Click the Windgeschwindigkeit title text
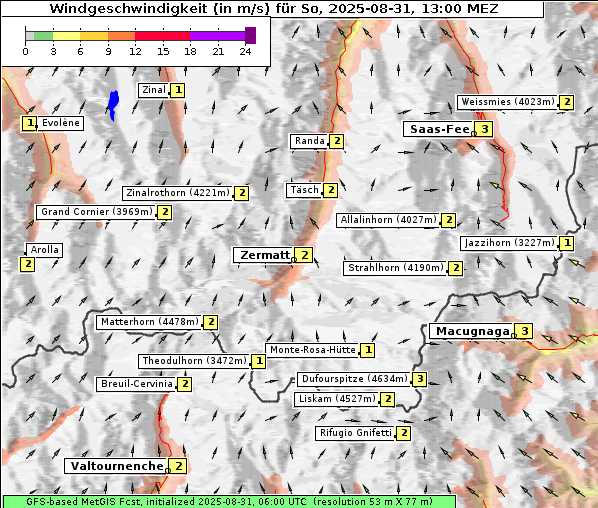 tap(274, 8)
